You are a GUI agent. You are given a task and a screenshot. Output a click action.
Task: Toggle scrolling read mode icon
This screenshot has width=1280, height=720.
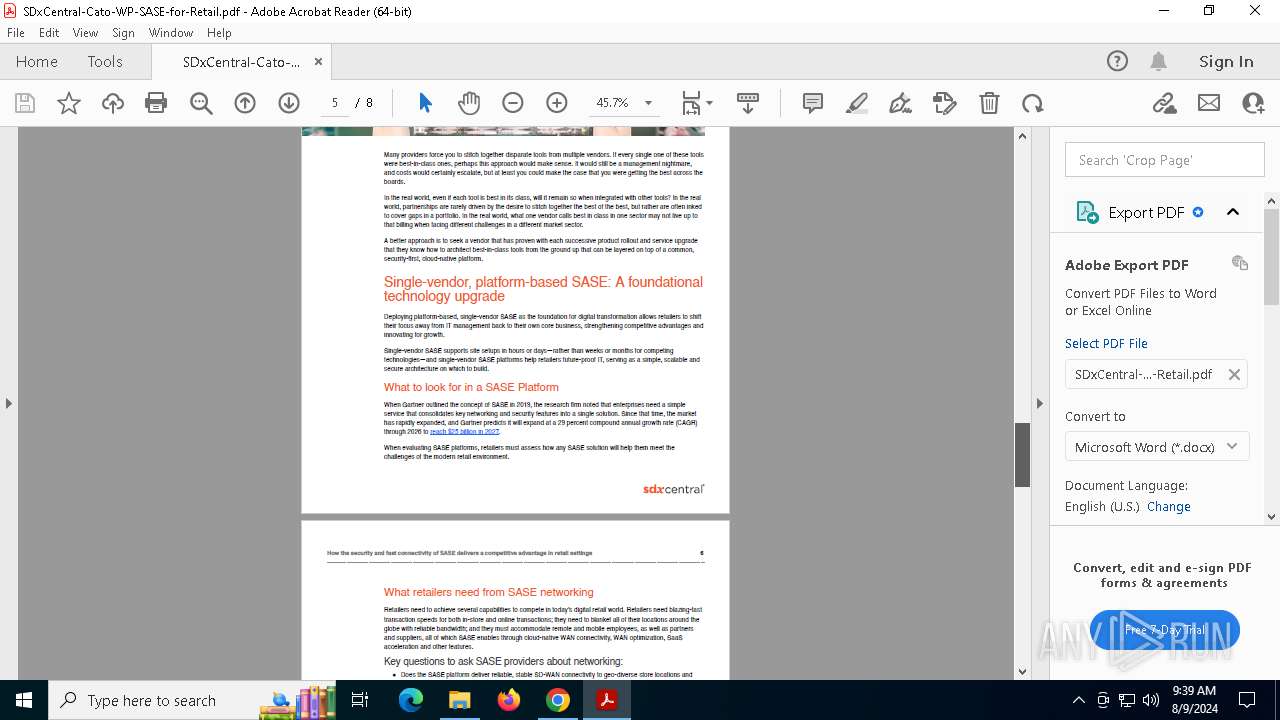coord(747,103)
